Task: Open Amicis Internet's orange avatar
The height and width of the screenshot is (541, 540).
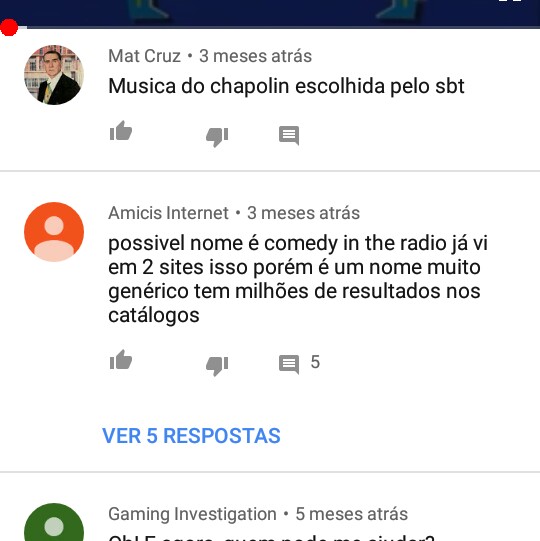Action: click(54, 232)
